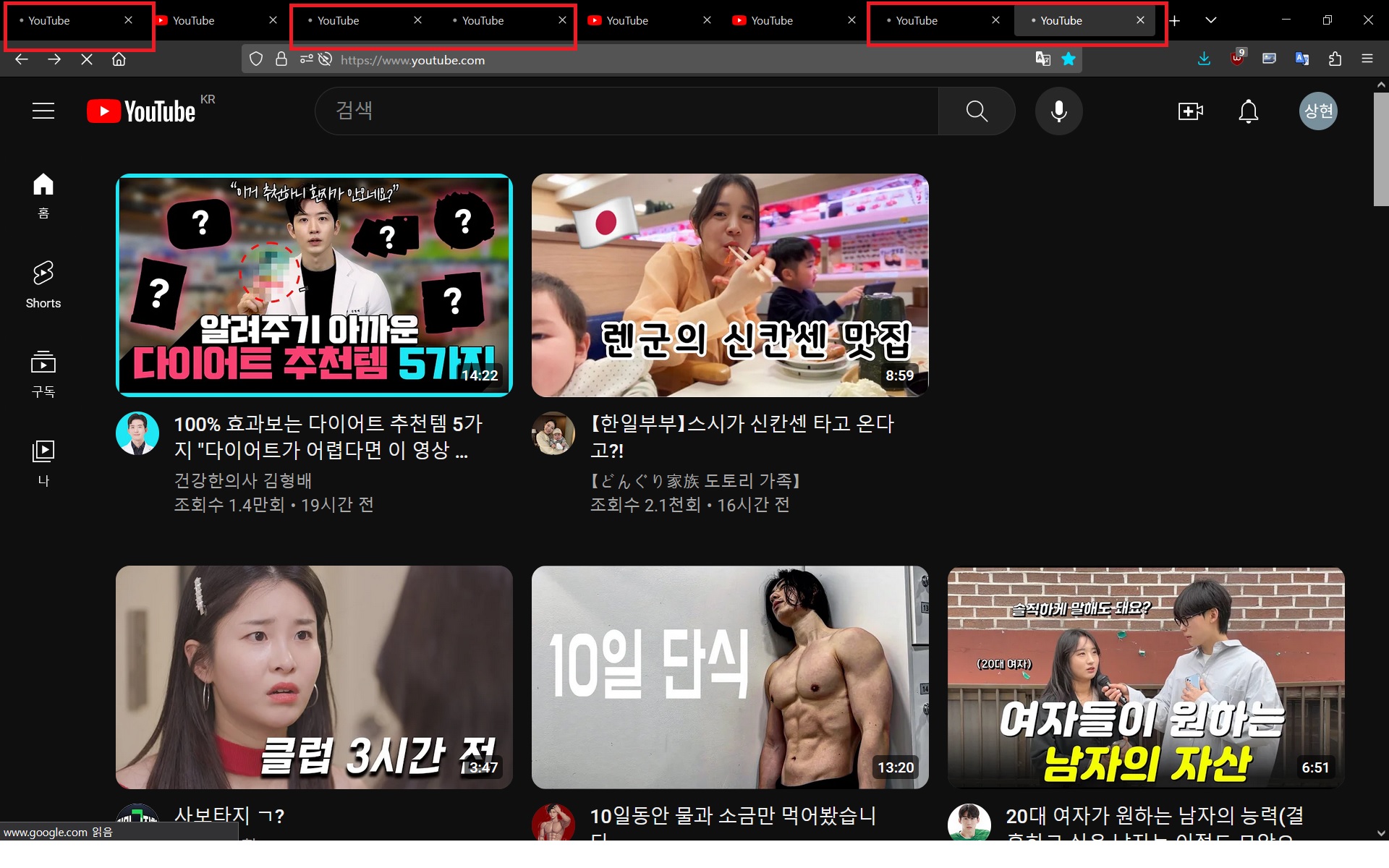1389x868 pixels.
Task: Open a new tab with plus button
Action: pos(1174,20)
